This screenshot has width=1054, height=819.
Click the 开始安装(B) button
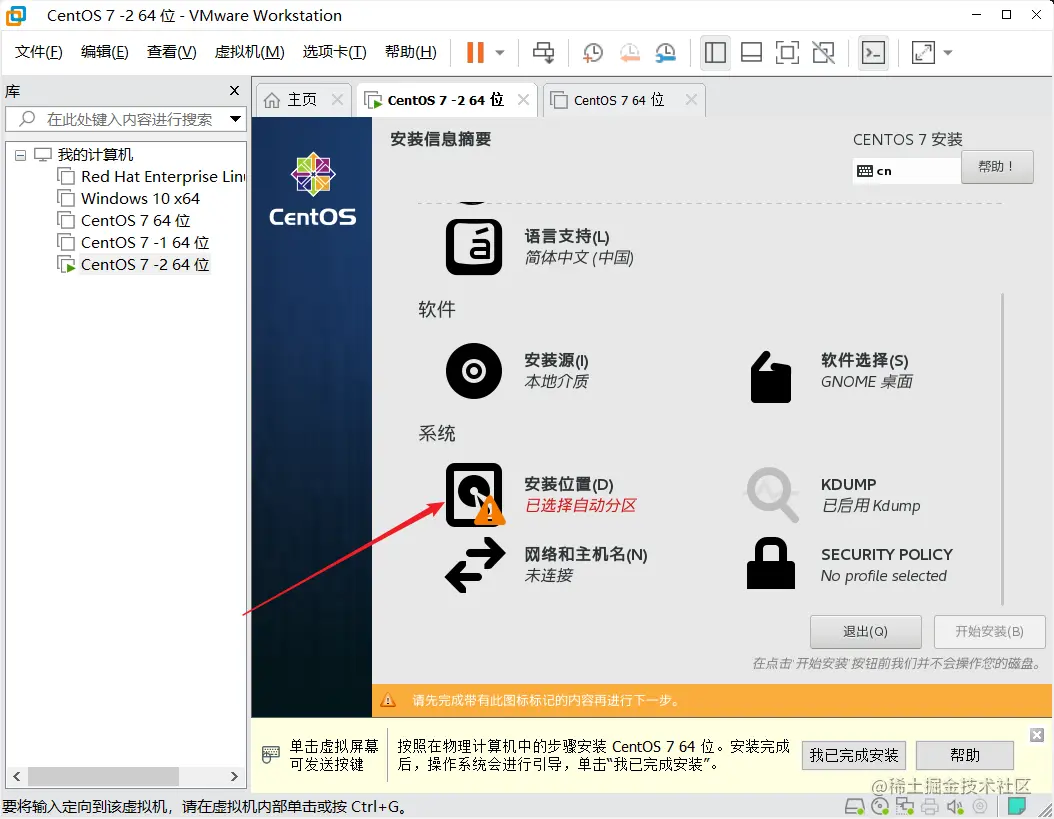point(989,631)
